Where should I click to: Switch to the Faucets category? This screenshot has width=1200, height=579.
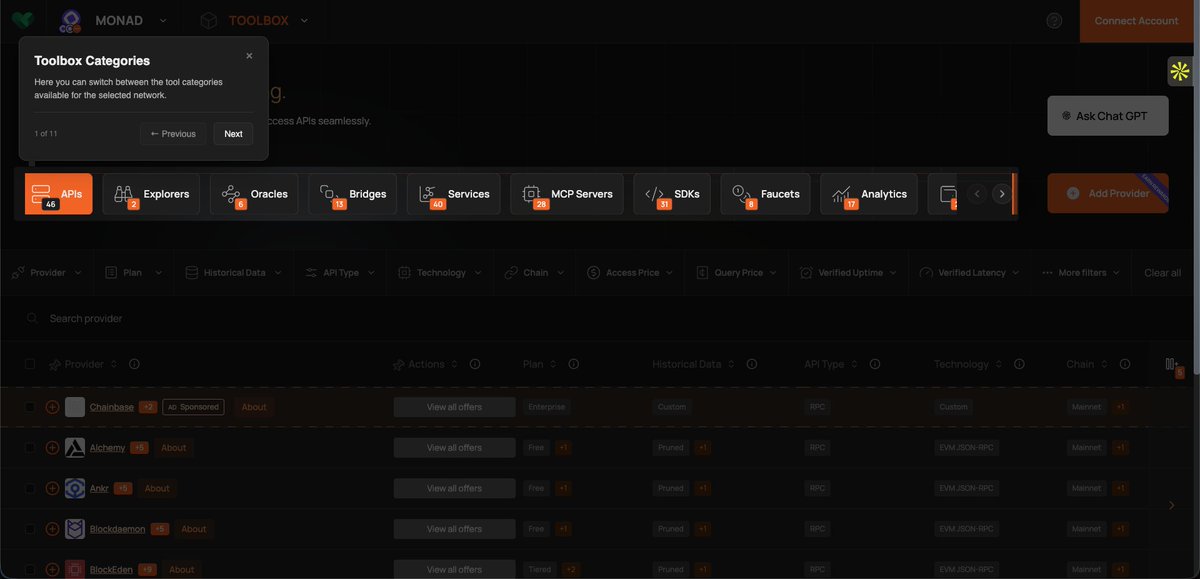pos(766,194)
